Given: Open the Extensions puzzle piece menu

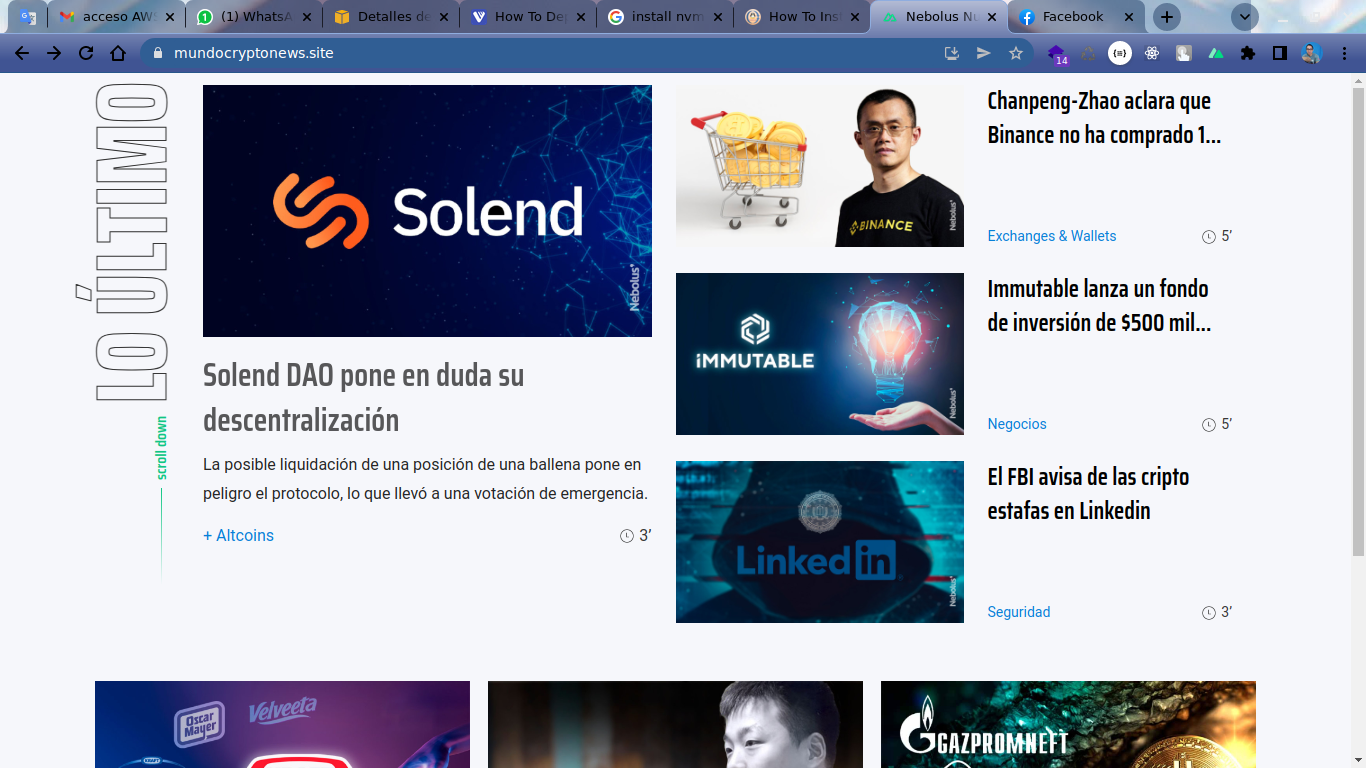Looking at the screenshot, I should point(1249,52).
